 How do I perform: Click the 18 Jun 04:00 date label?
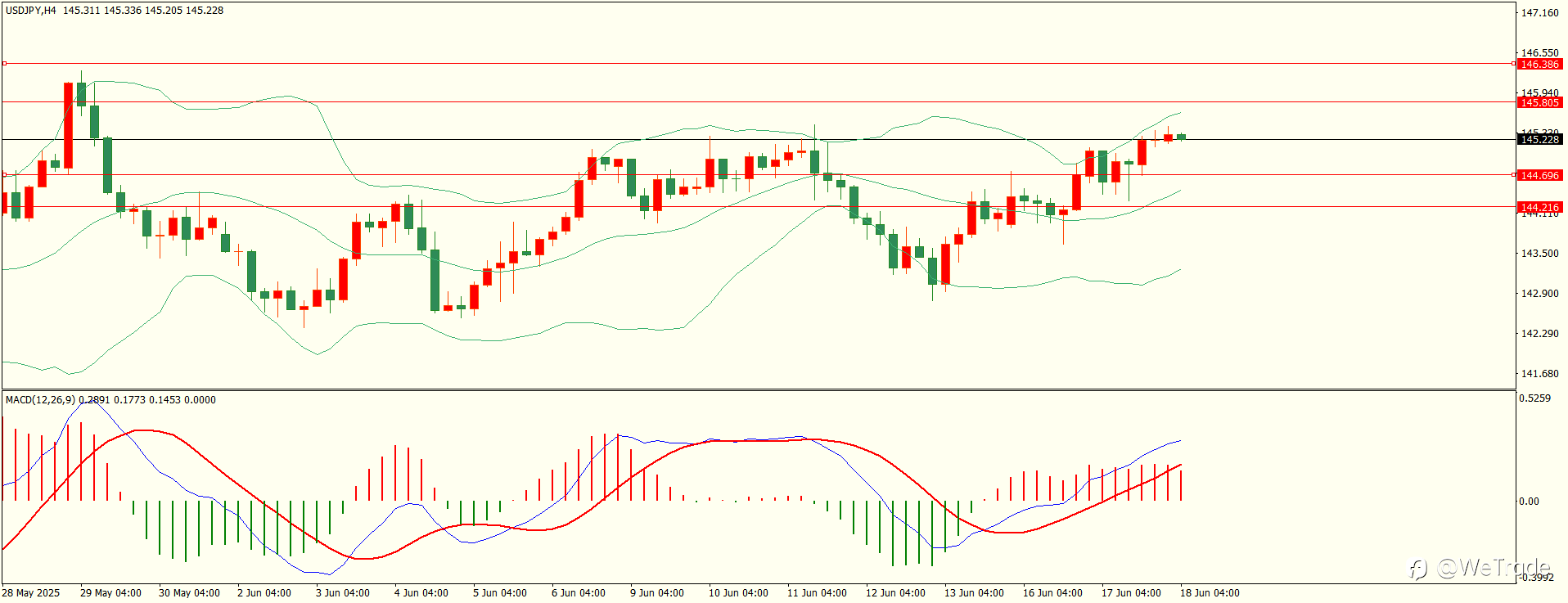(1210, 593)
